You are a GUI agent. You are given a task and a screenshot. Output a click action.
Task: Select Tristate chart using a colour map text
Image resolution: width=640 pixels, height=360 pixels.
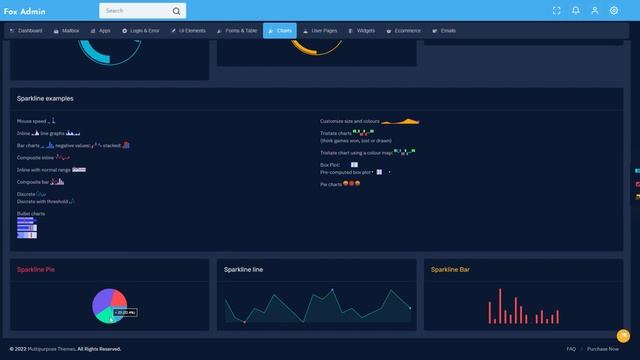(x=356, y=153)
